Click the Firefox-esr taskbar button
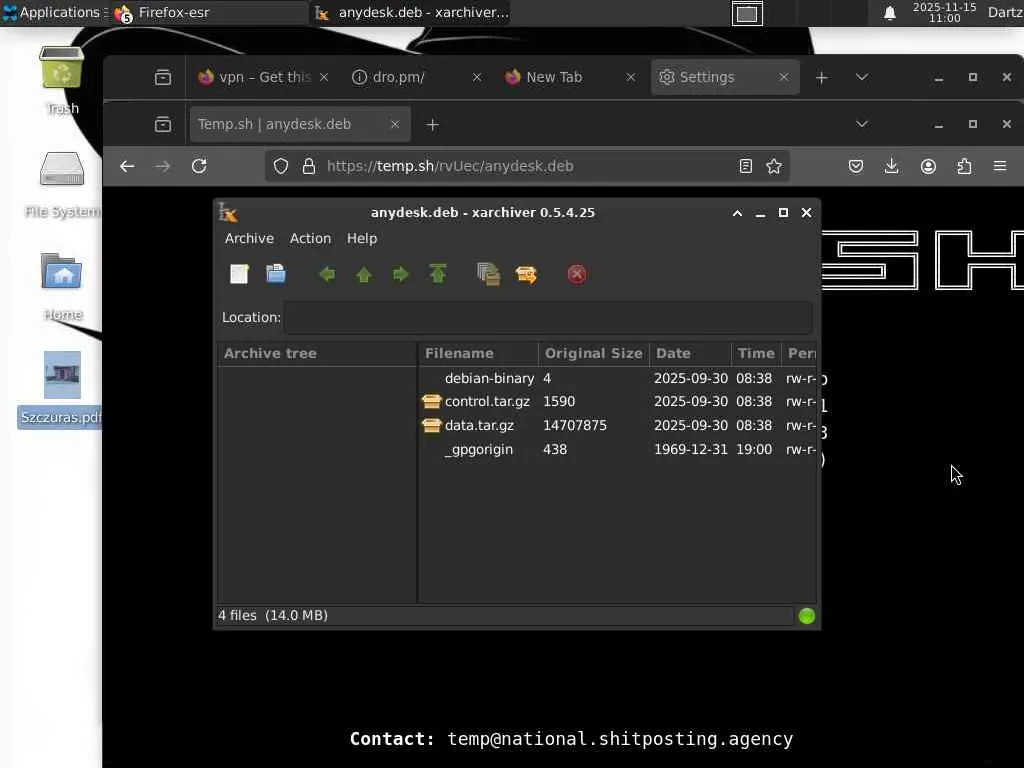The height and width of the screenshot is (768, 1024). pos(209,12)
